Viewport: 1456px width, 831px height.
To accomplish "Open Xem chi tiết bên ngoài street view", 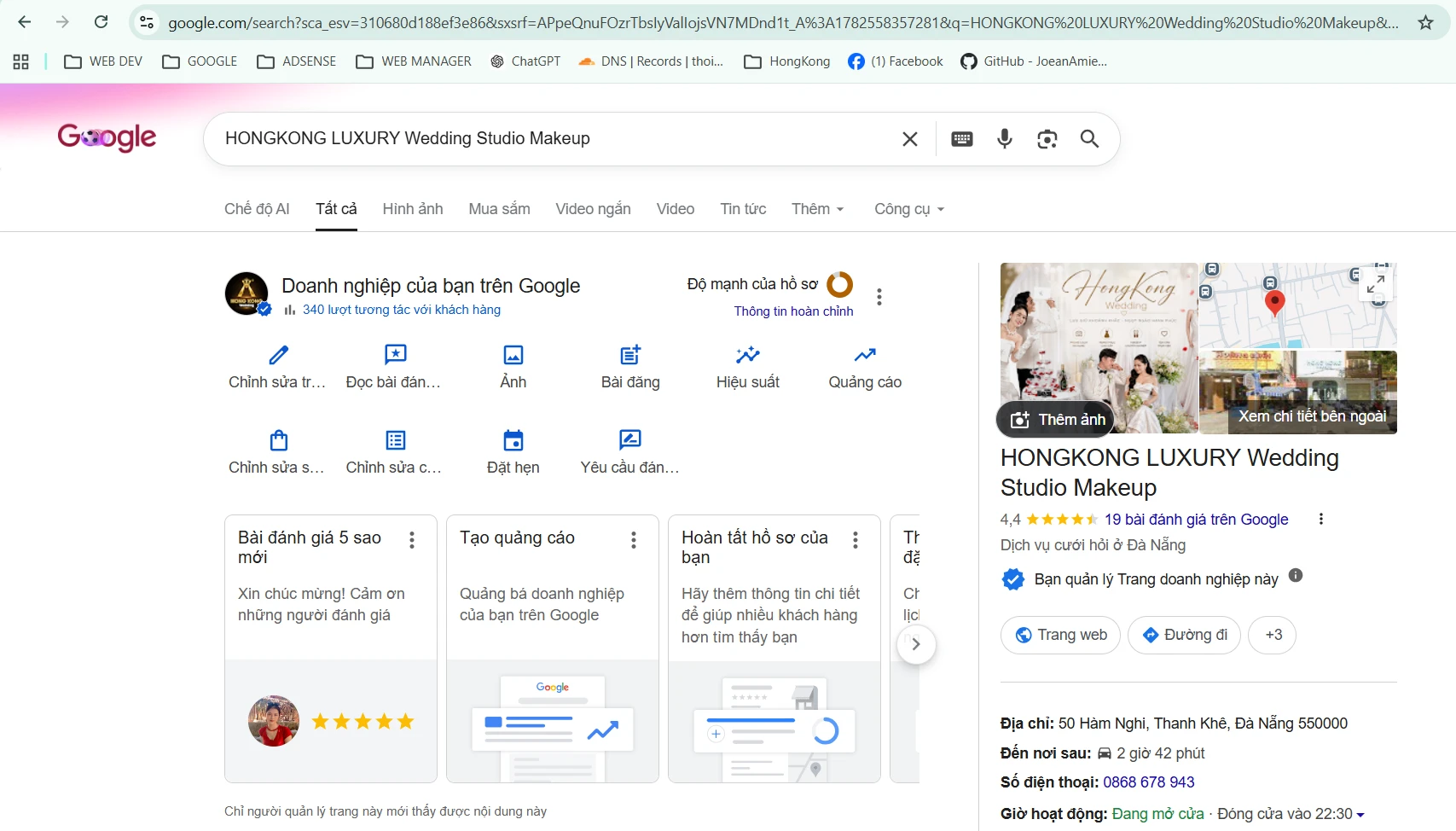I will (x=1298, y=392).
